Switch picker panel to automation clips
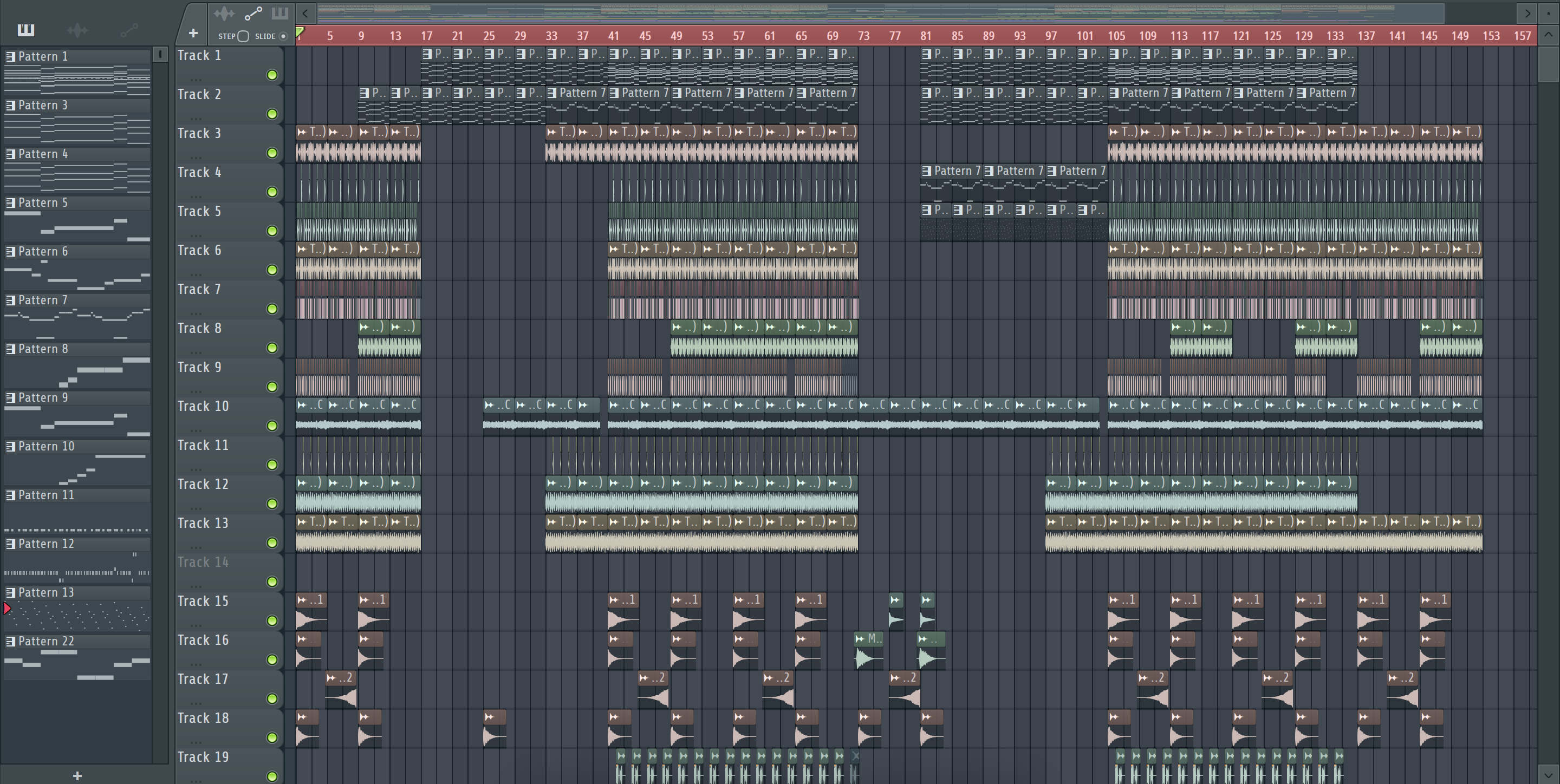Image resolution: width=1560 pixels, height=784 pixels. pyautogui.click(x=129, y=30)
